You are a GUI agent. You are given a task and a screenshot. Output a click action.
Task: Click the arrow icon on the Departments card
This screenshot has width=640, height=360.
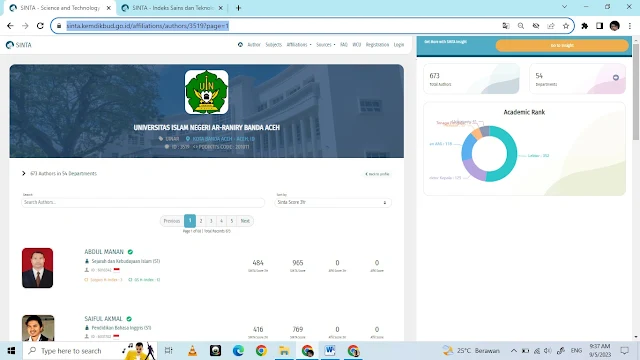(x=616, y=78)
